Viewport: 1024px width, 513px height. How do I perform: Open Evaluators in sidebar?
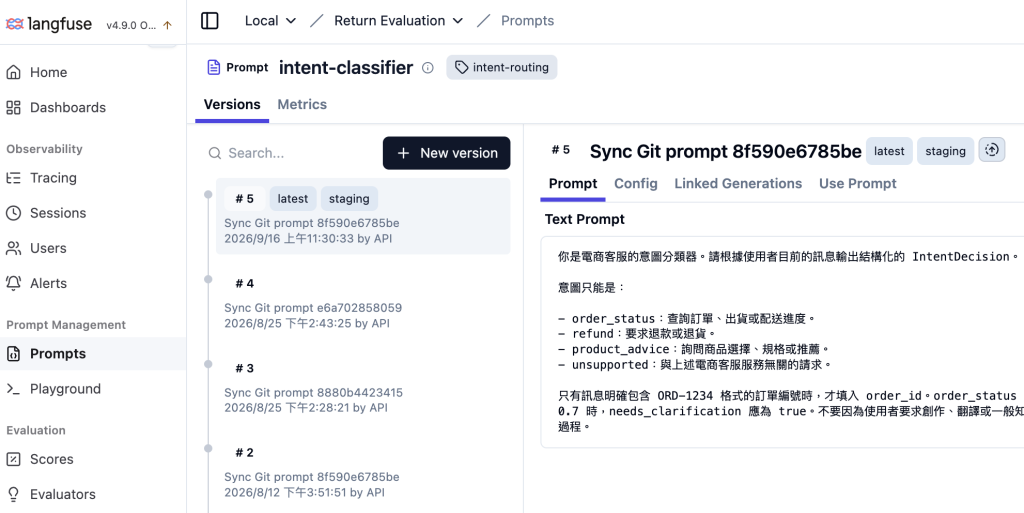93,495
